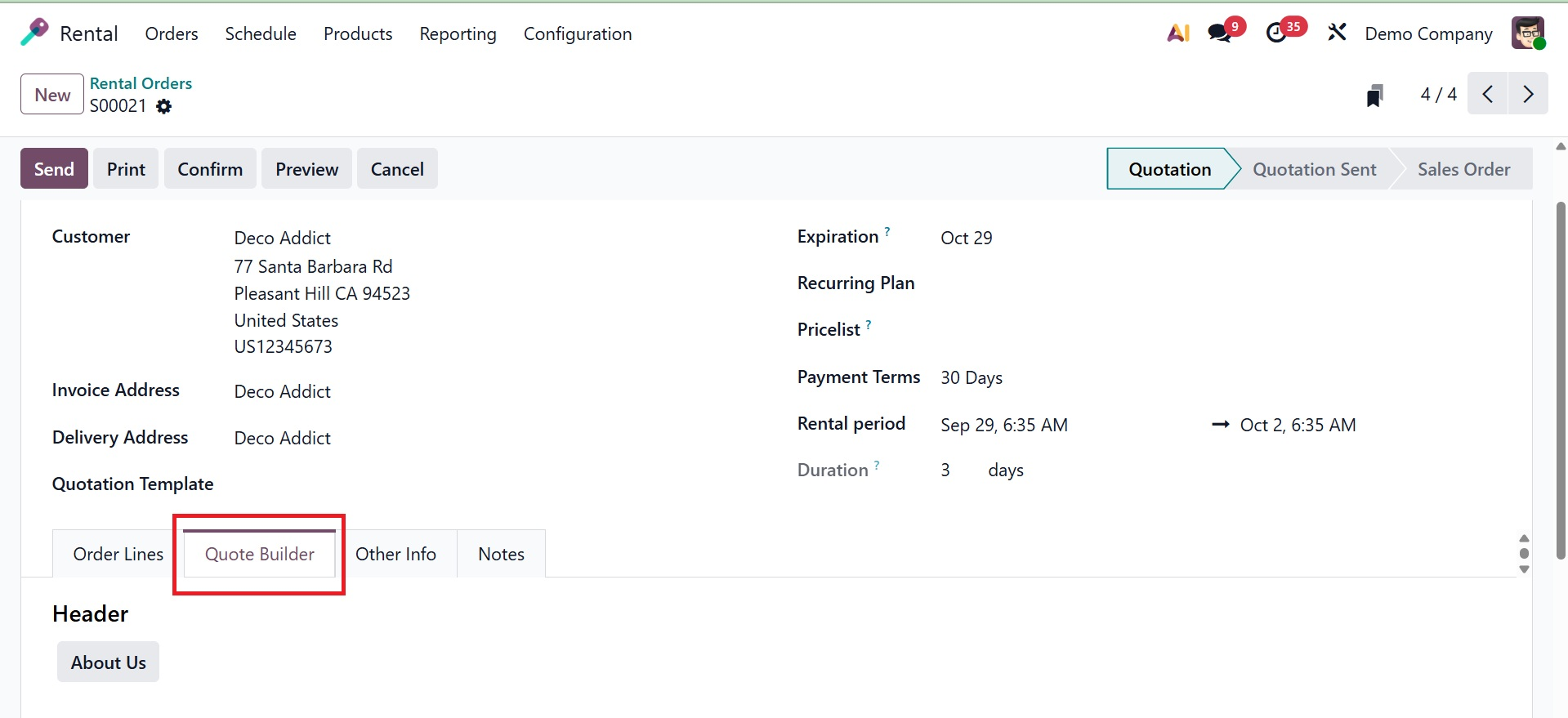Edit the rental end date Oct 2

click(1298, 425)
